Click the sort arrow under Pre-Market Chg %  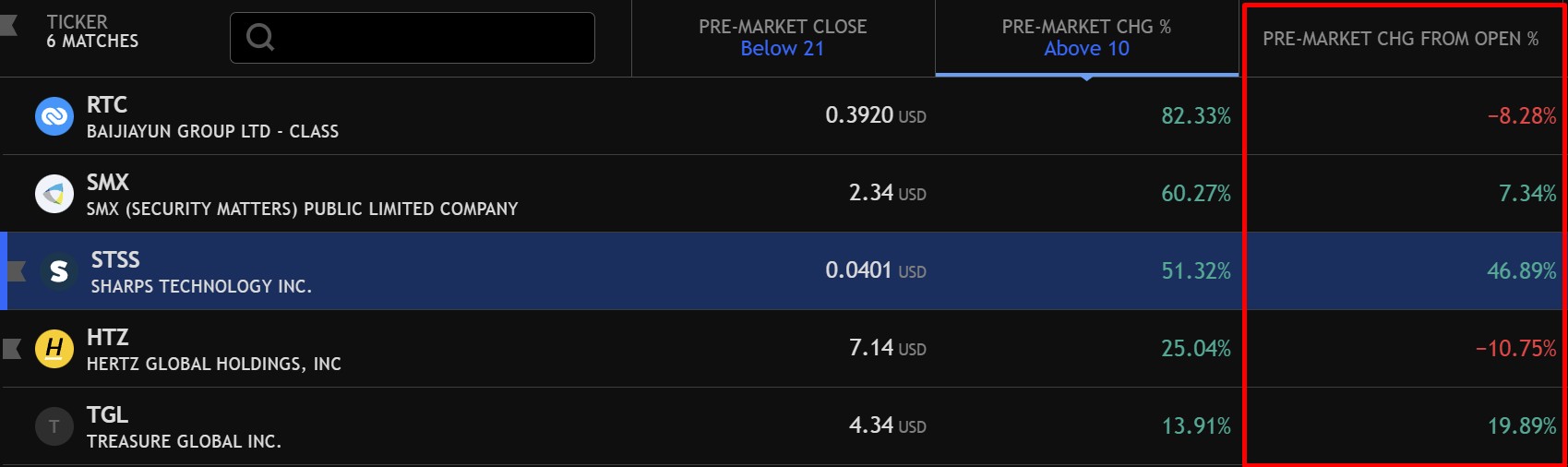click(1086, 78)
